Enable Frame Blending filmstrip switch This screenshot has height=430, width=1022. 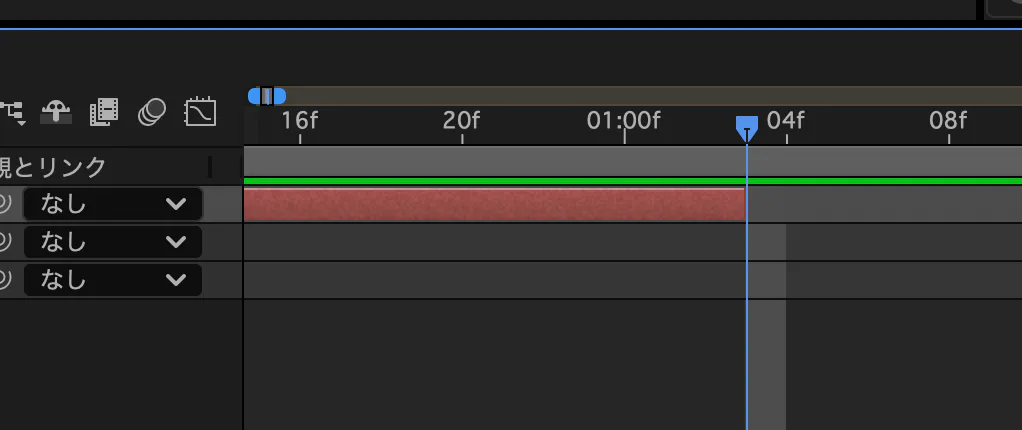[104, 112]
